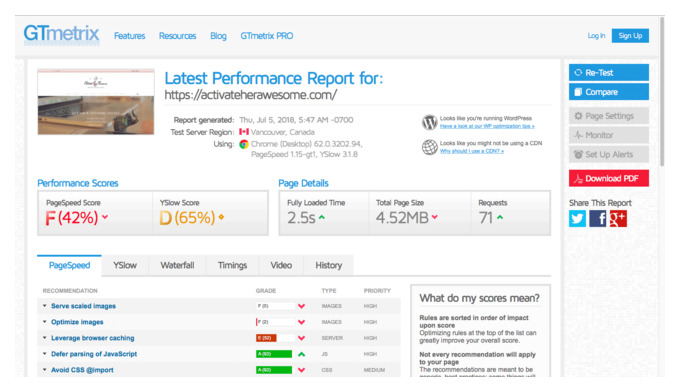
Task: Open Why should I use a CDN link
Action: tap(472, 151)
